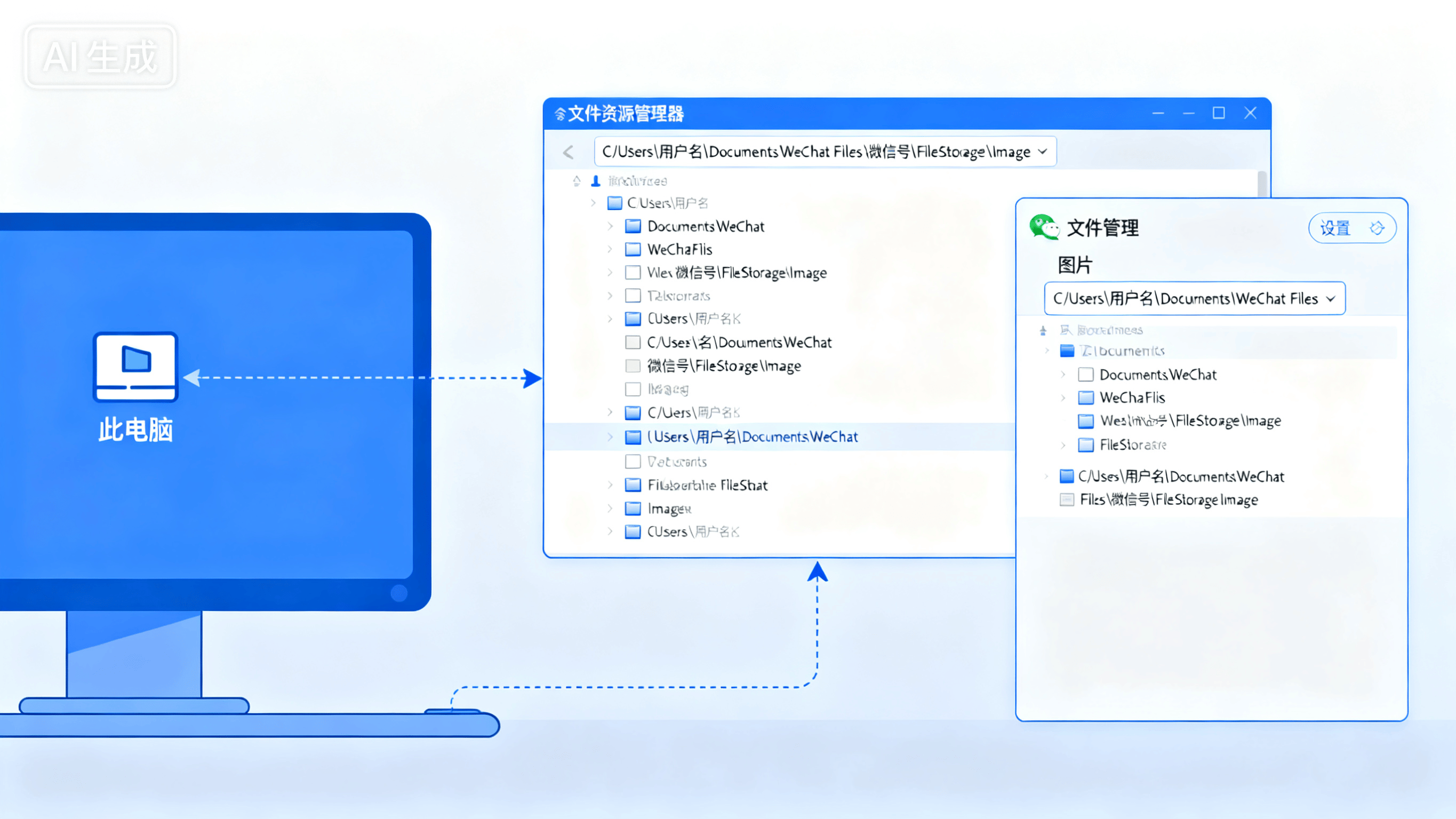The width and height of the screenshot is (1456, 819).
Task: Click the folder icon next to WeChaFlis in explorer
Action: point(633,249)
